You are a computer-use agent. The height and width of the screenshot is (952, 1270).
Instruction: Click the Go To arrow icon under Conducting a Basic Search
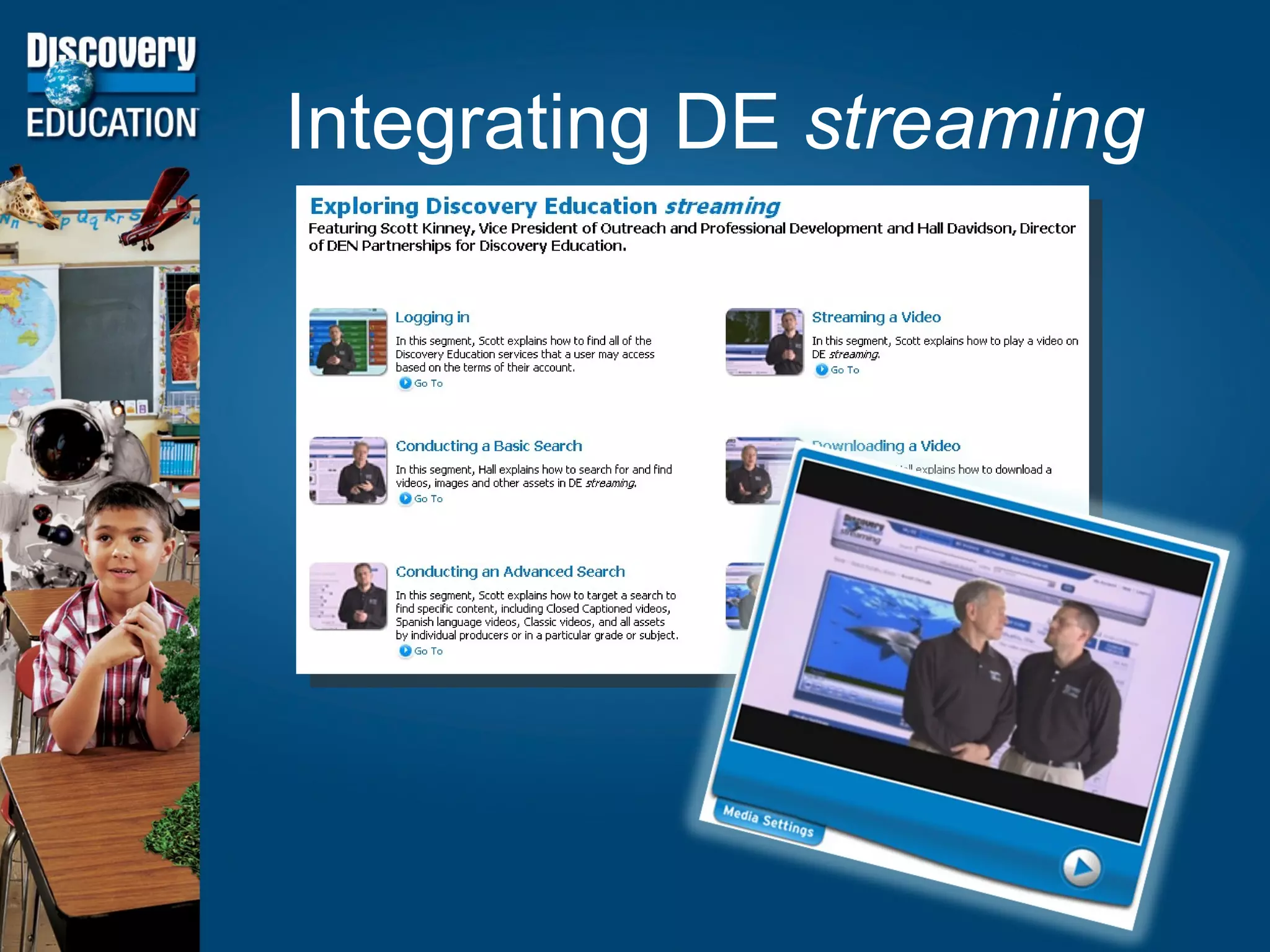click(x=405, y=498)
